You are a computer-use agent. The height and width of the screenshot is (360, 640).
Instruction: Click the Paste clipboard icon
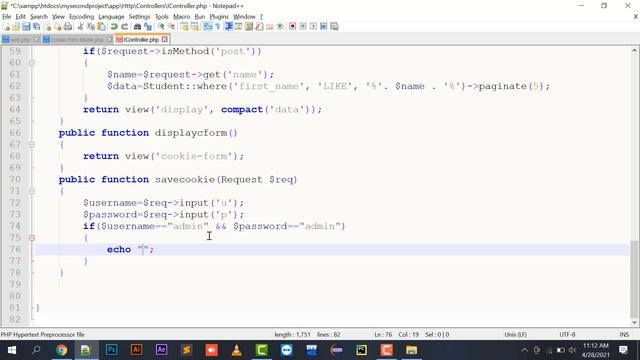click(101, 27)
